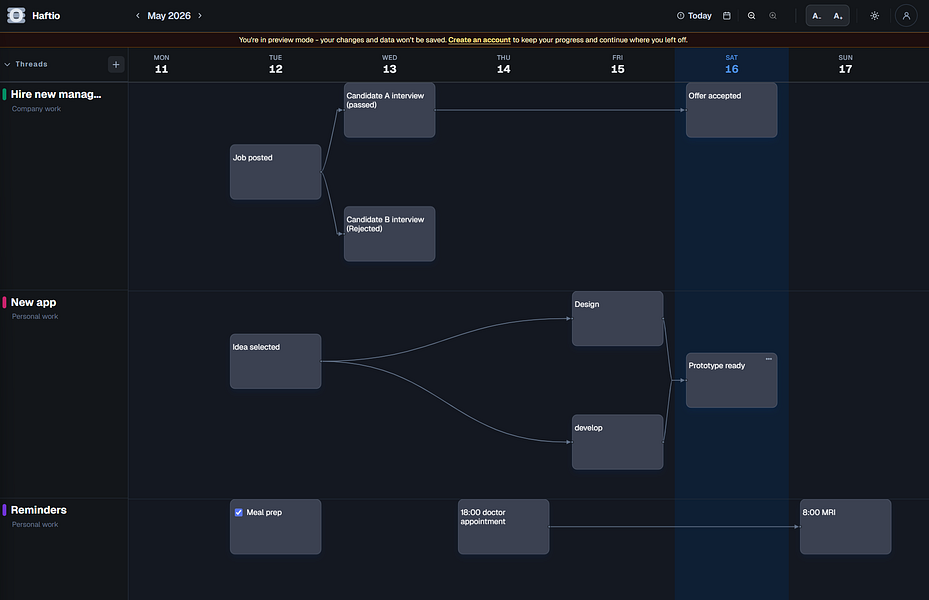Click the Haftio logo icon

click(16, 15)
